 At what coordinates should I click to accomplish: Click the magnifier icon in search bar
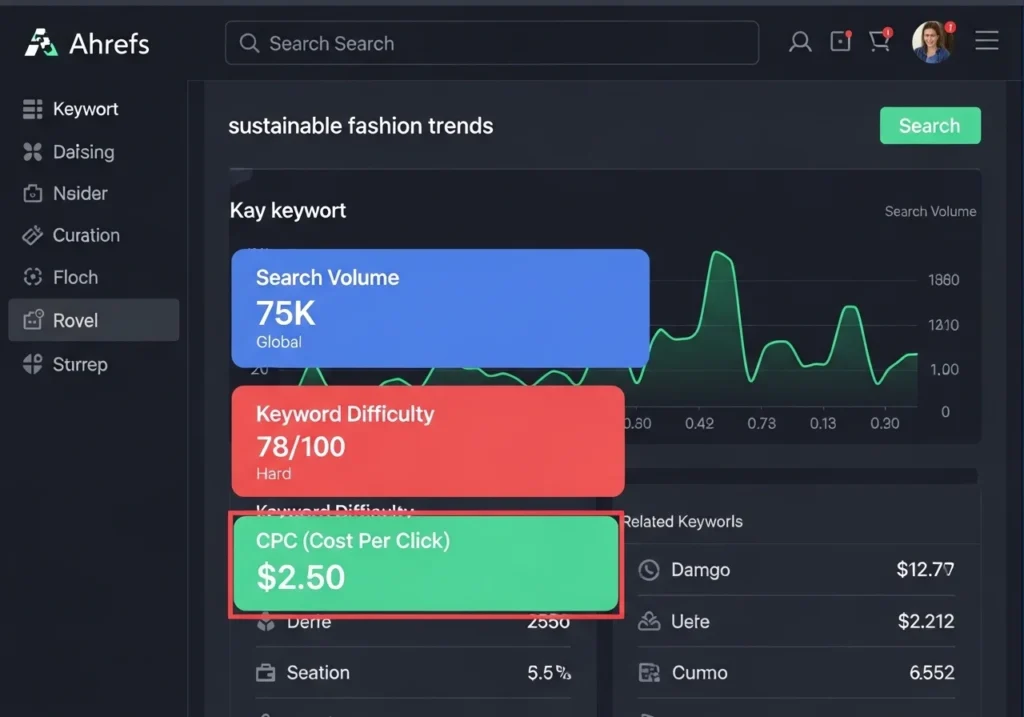point(249,44)
